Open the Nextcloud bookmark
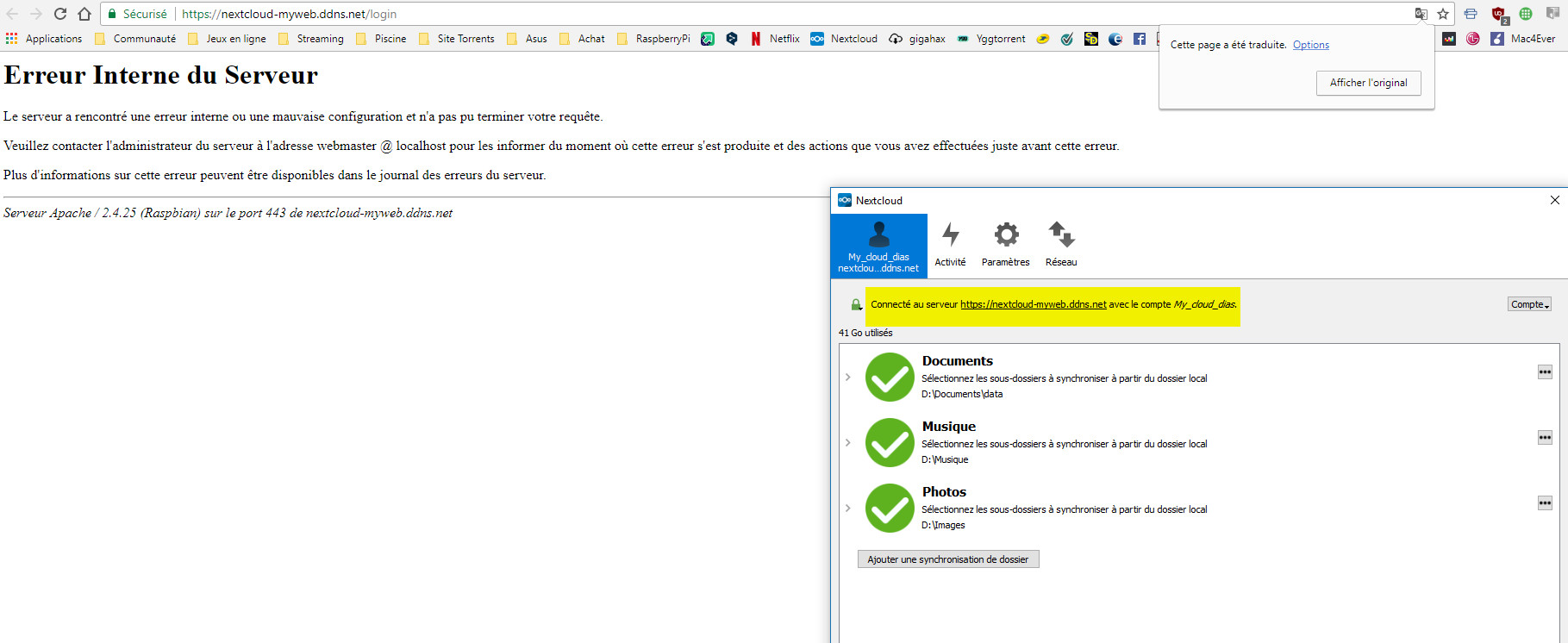This screenshot has width=1568, height=643. coord(844,39)
